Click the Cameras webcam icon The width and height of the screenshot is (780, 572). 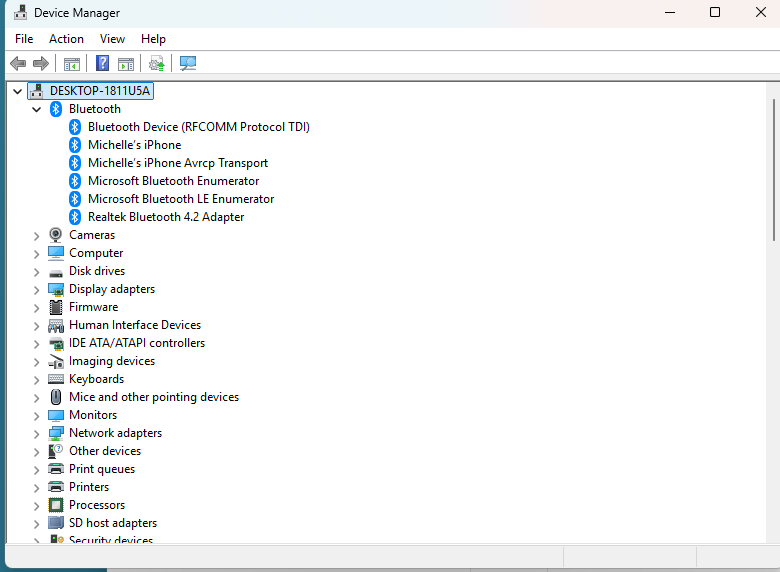click(56, 235)
